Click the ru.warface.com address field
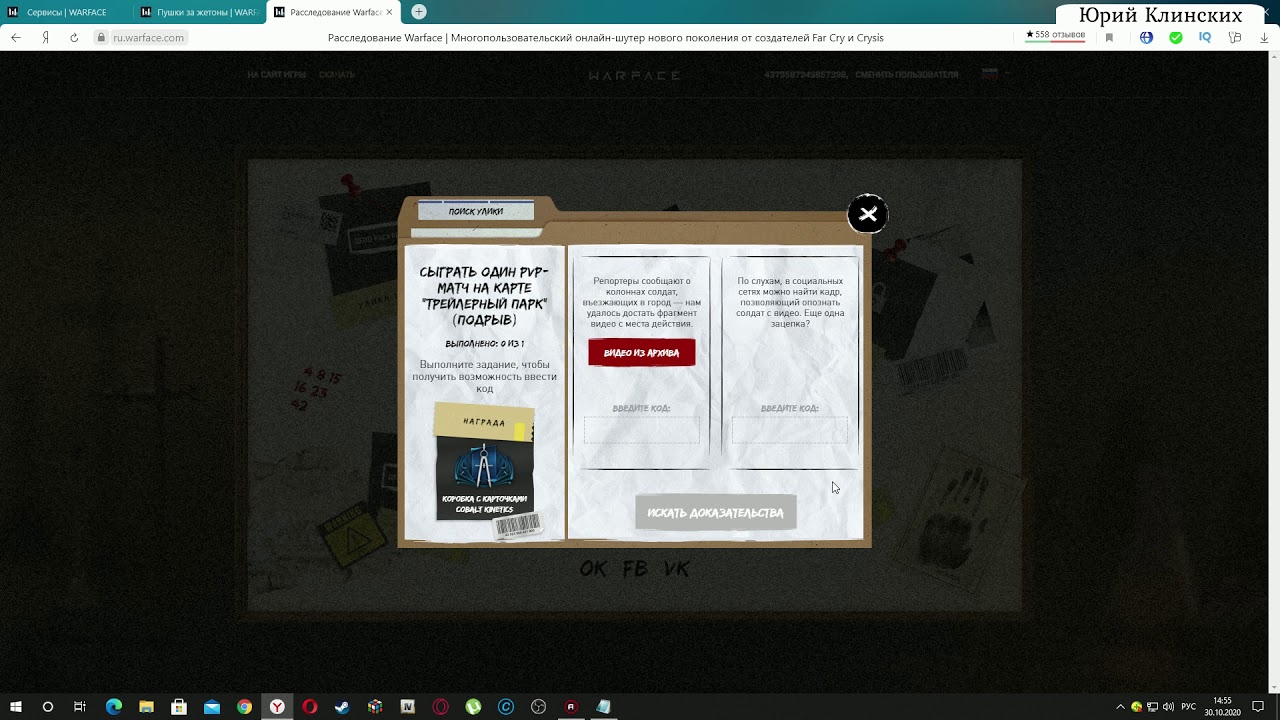 (148, 37)
